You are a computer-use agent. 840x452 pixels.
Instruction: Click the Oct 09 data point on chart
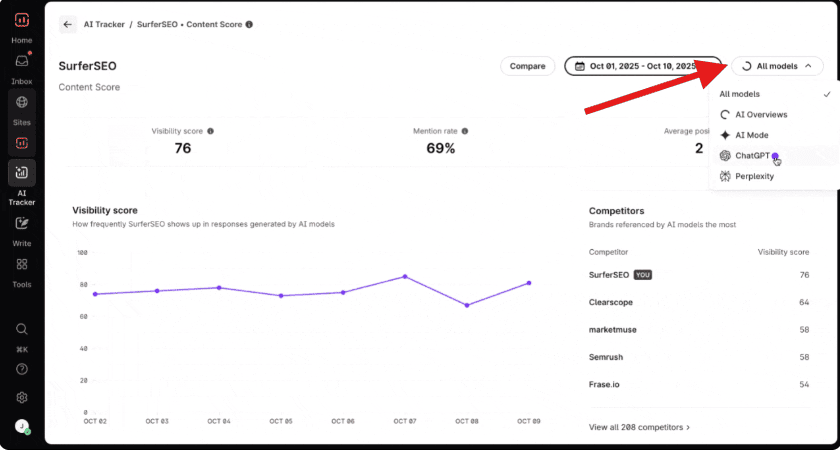pos(529,283)
